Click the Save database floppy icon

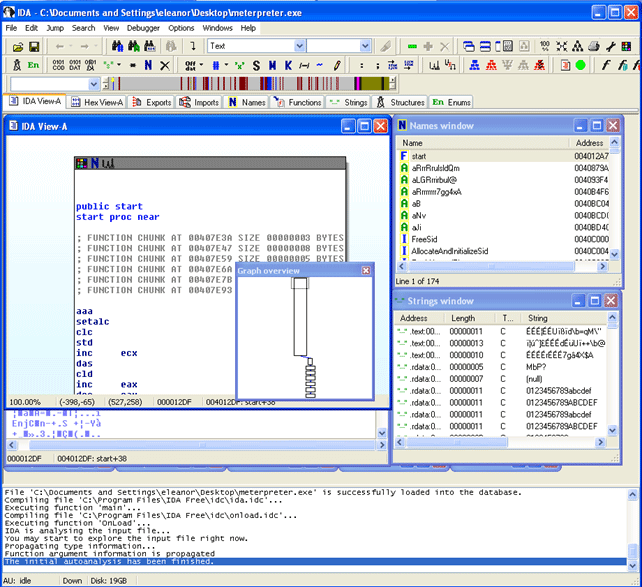(33, 47)
